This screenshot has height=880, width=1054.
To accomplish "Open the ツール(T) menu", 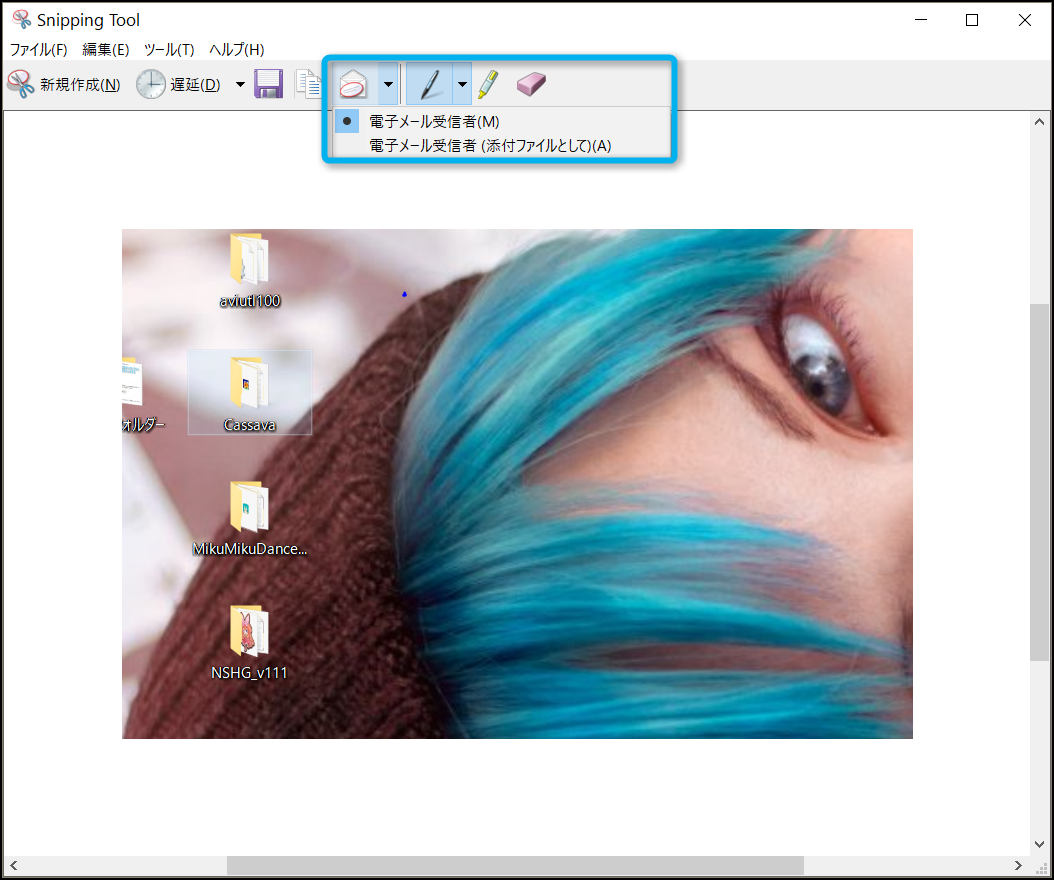I will click(x=169, y=49).
